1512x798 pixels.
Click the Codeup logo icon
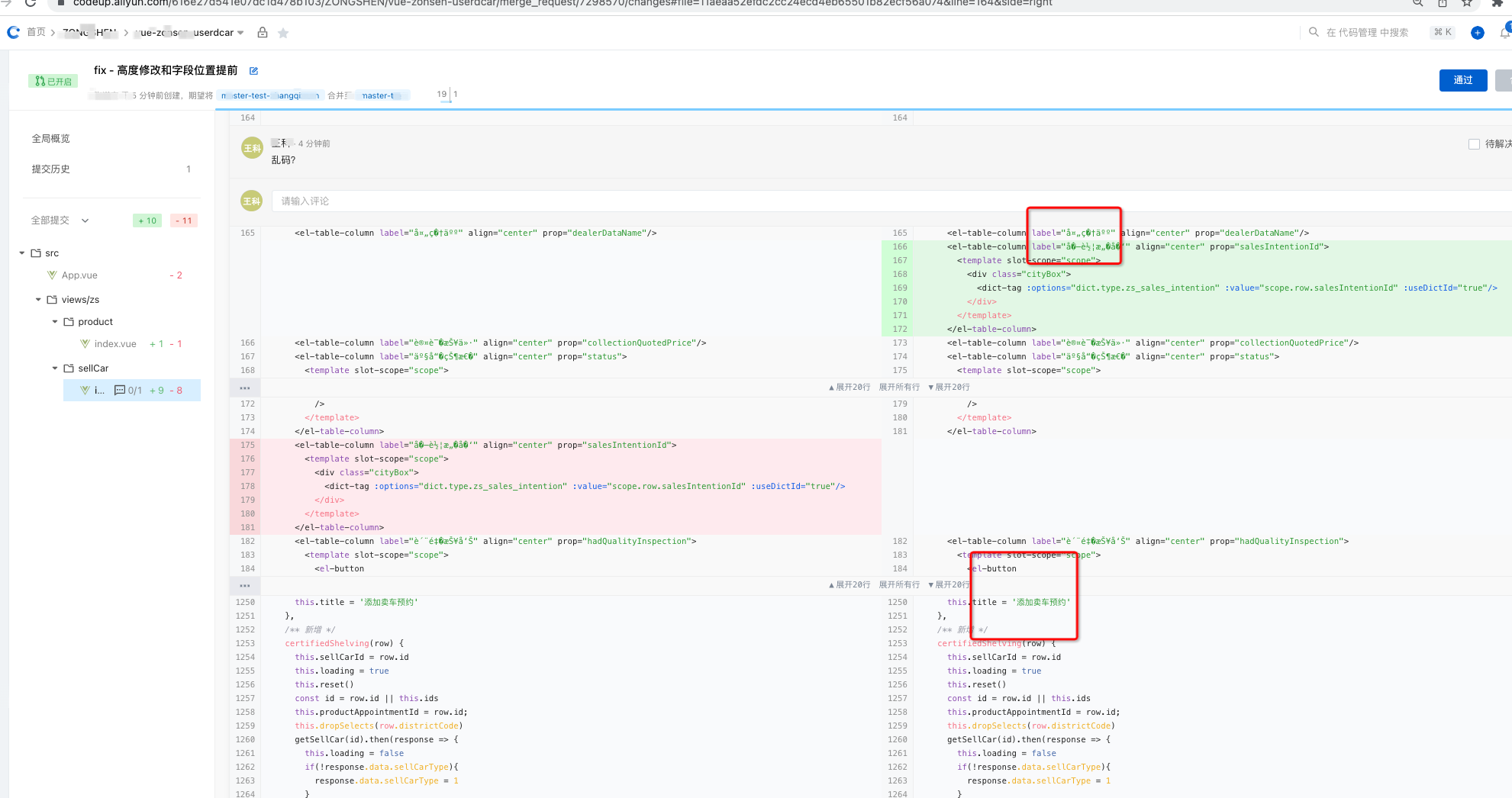13,32
